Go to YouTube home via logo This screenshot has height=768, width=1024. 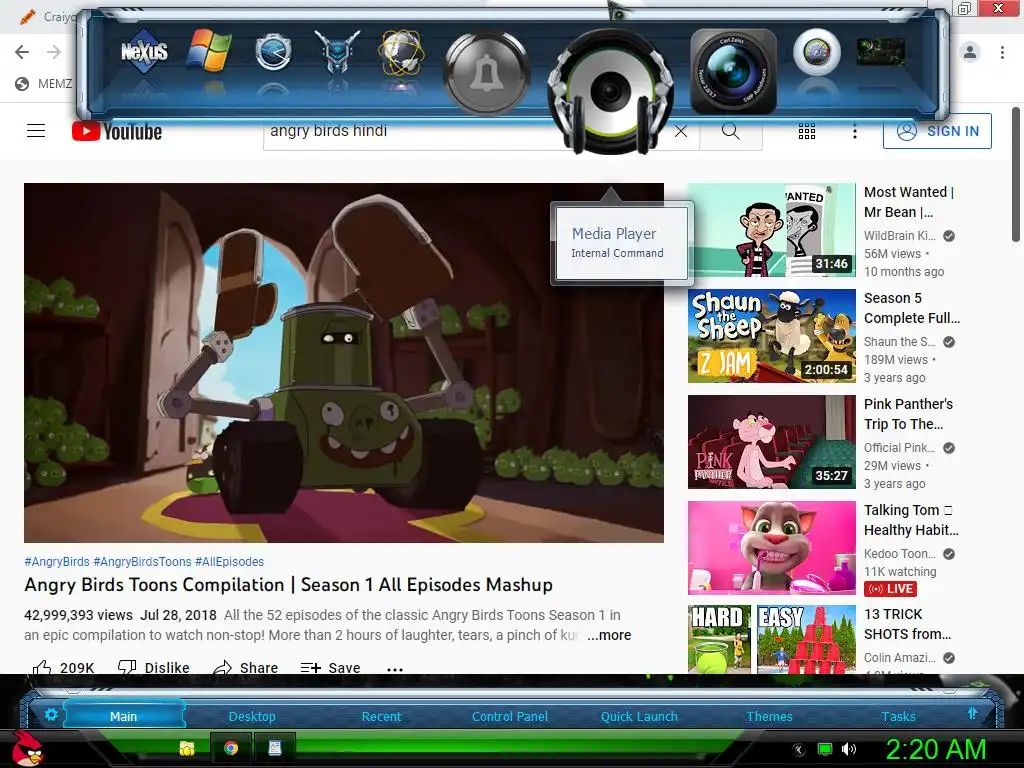click(x=117, y=131)
